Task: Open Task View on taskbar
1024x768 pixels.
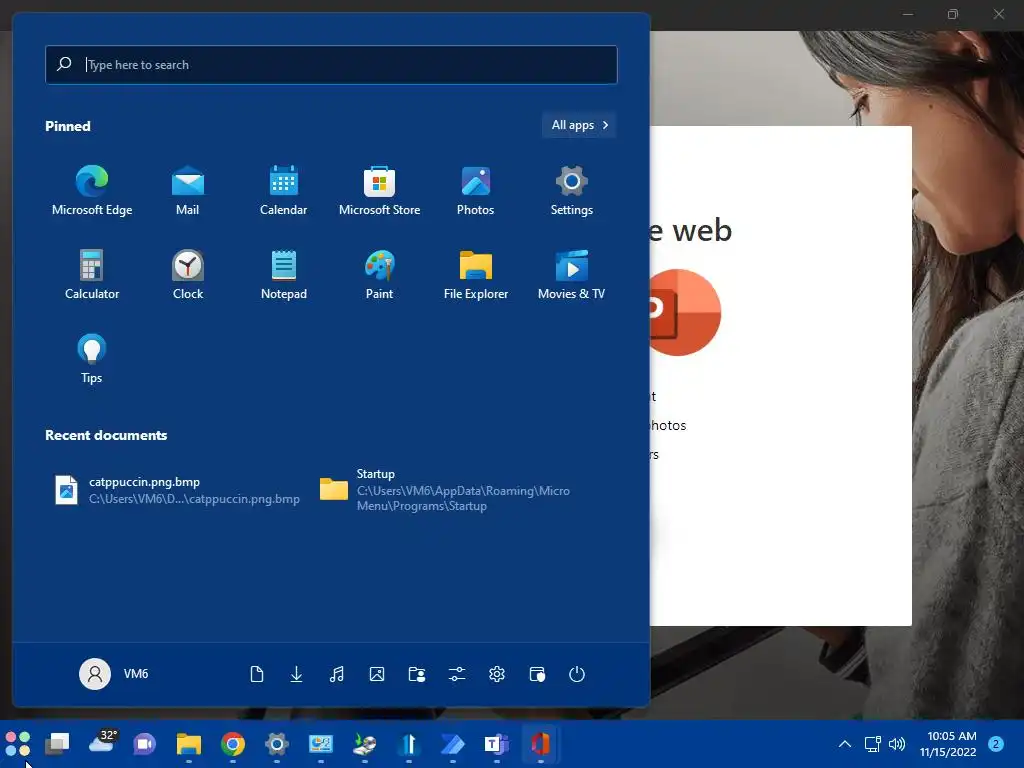Action: 57,744
